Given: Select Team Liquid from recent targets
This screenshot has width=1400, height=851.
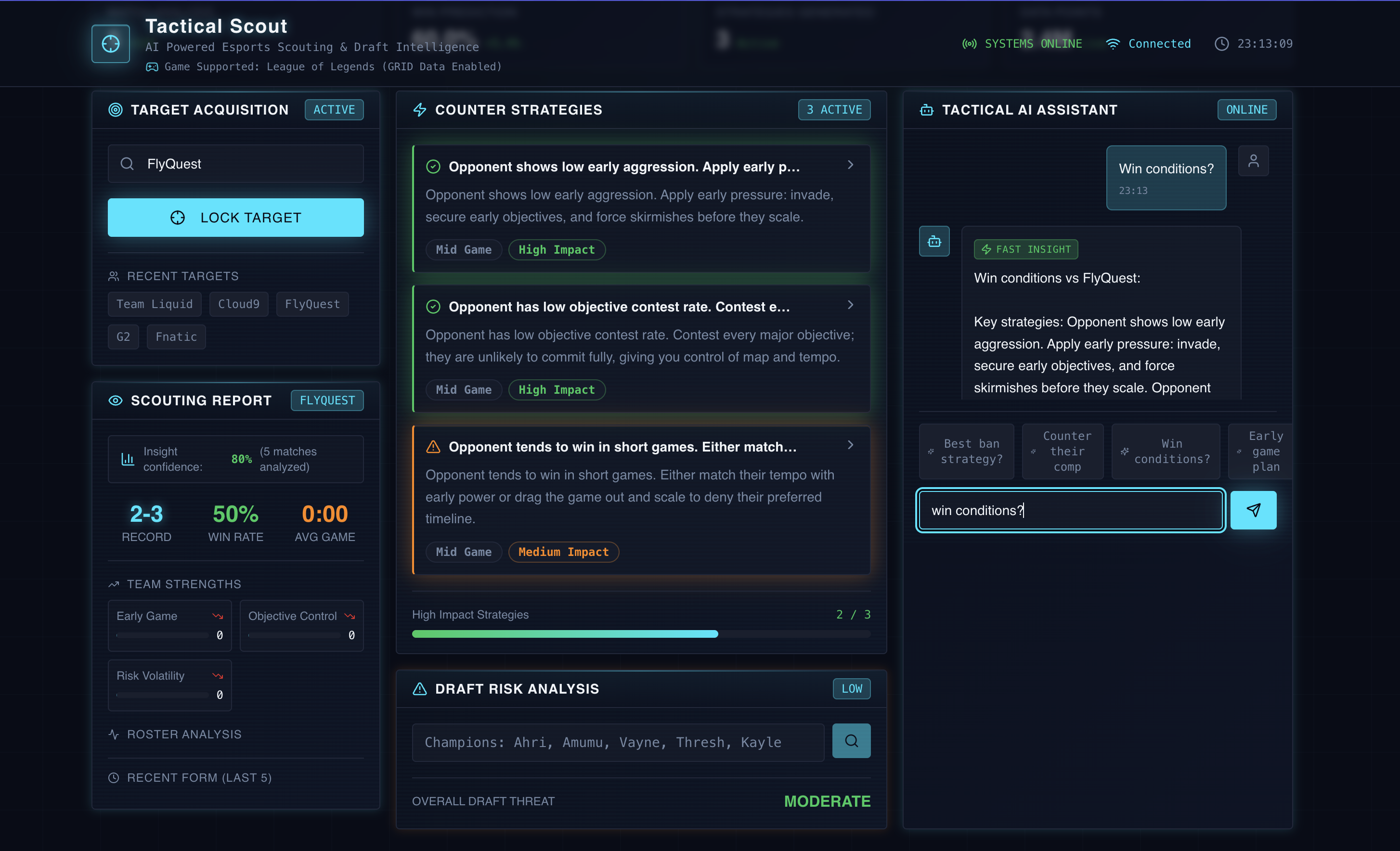Looking at the screenshot, I should pos(154,305).
